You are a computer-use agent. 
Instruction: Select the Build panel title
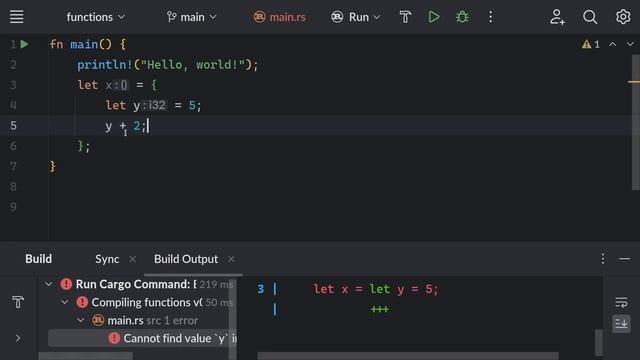pyautogui.click(x=38, y=259)
